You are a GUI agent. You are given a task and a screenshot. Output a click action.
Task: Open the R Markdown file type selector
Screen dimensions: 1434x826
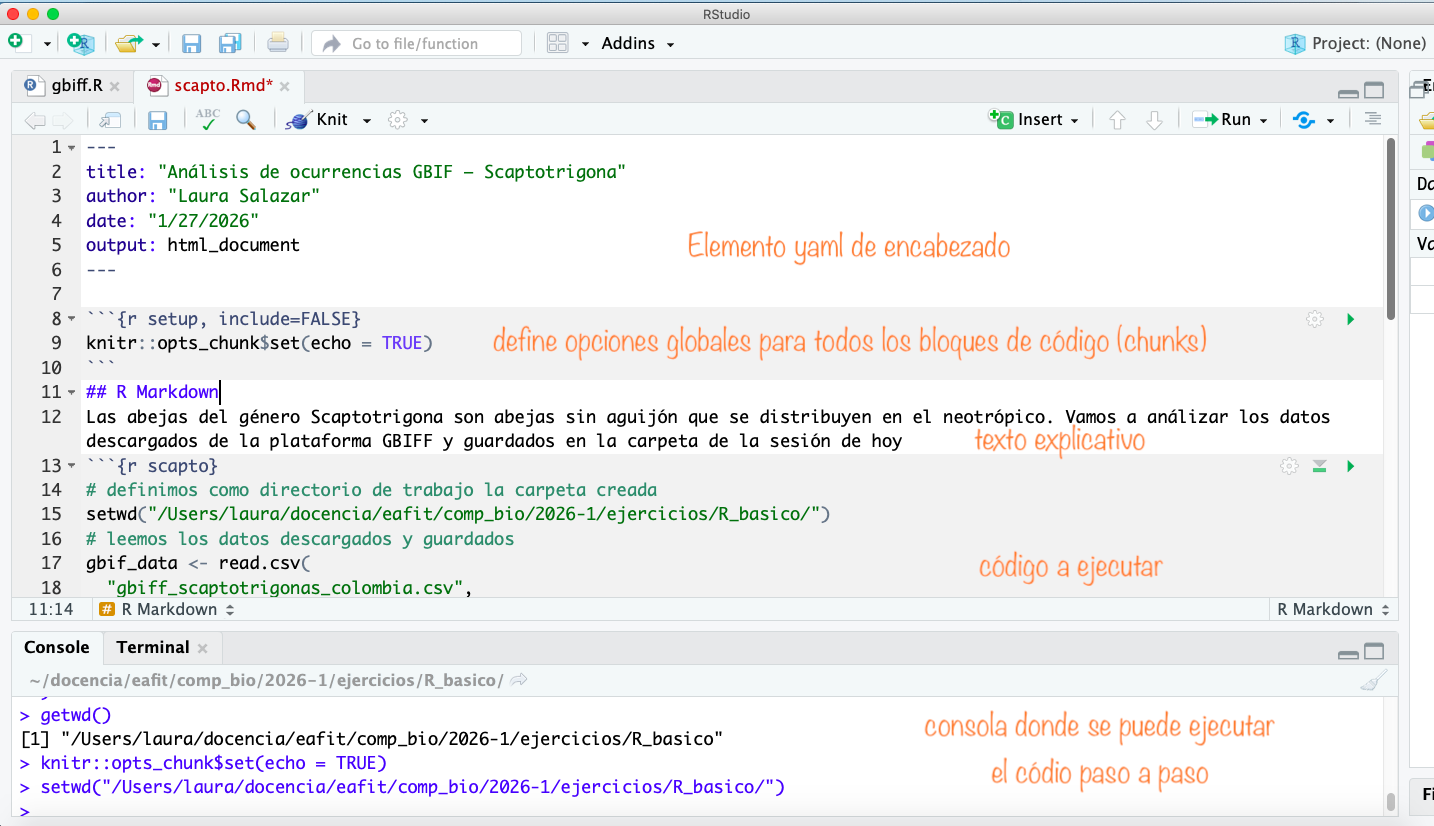(x=1334, y=609)
